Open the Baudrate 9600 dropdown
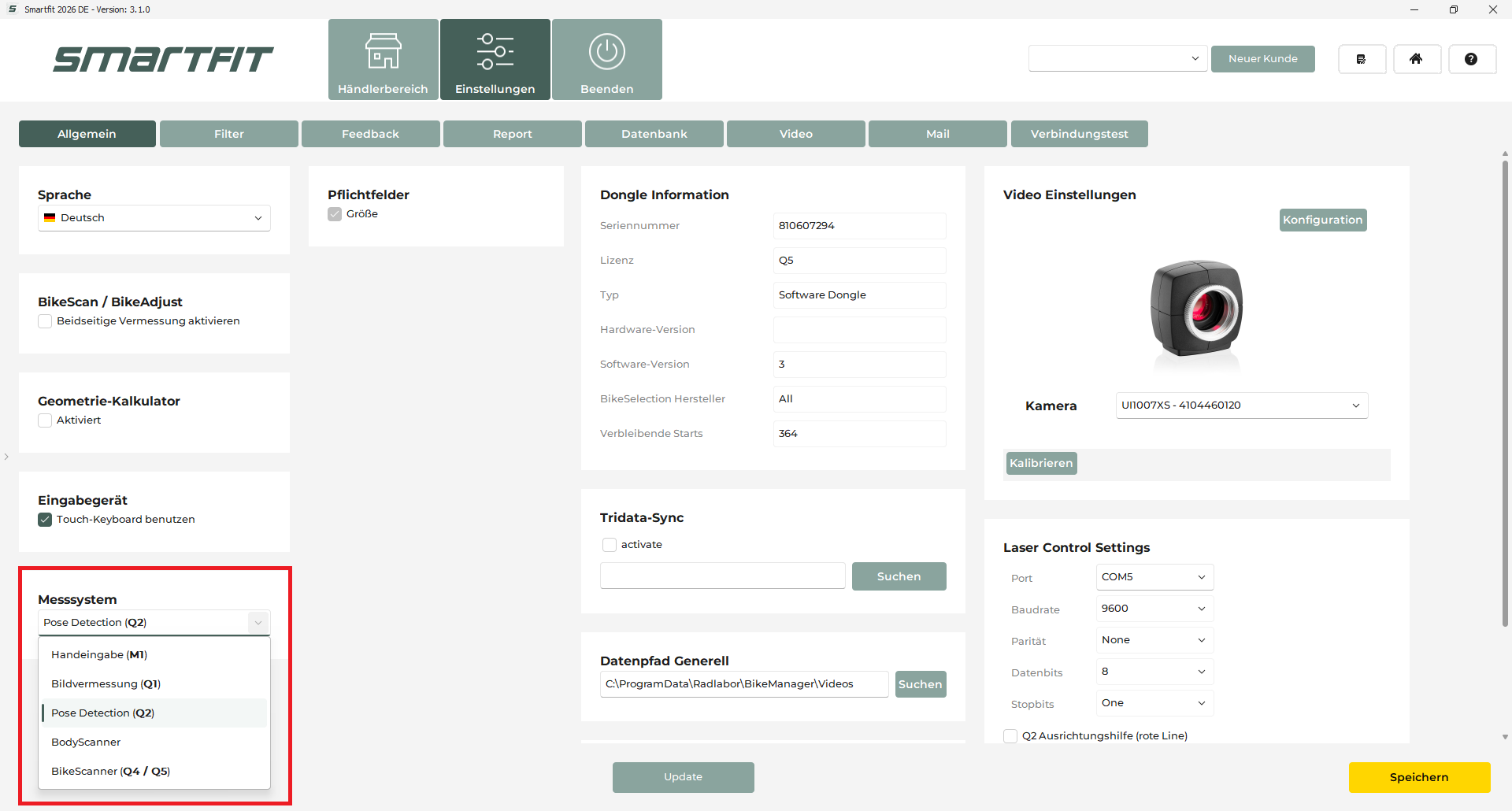 1154,609
